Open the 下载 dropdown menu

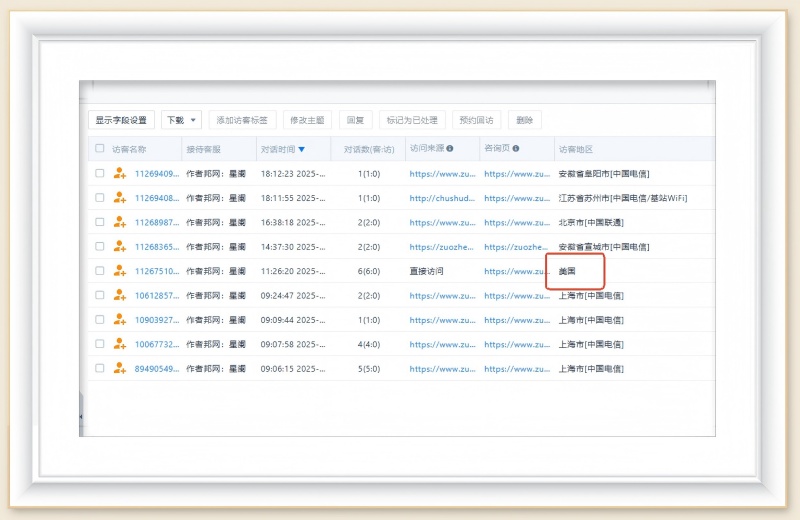pos(181,120)
